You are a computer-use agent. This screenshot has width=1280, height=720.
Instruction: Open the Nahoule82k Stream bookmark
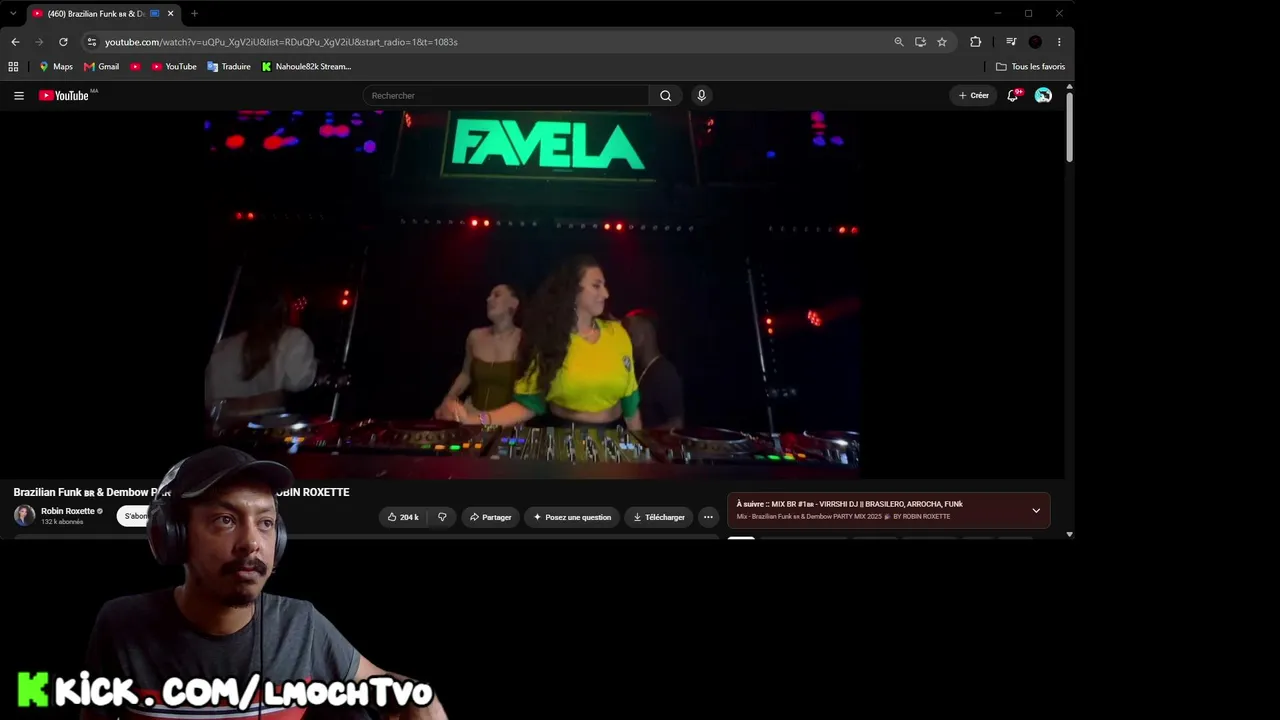(x=307, y=67)
